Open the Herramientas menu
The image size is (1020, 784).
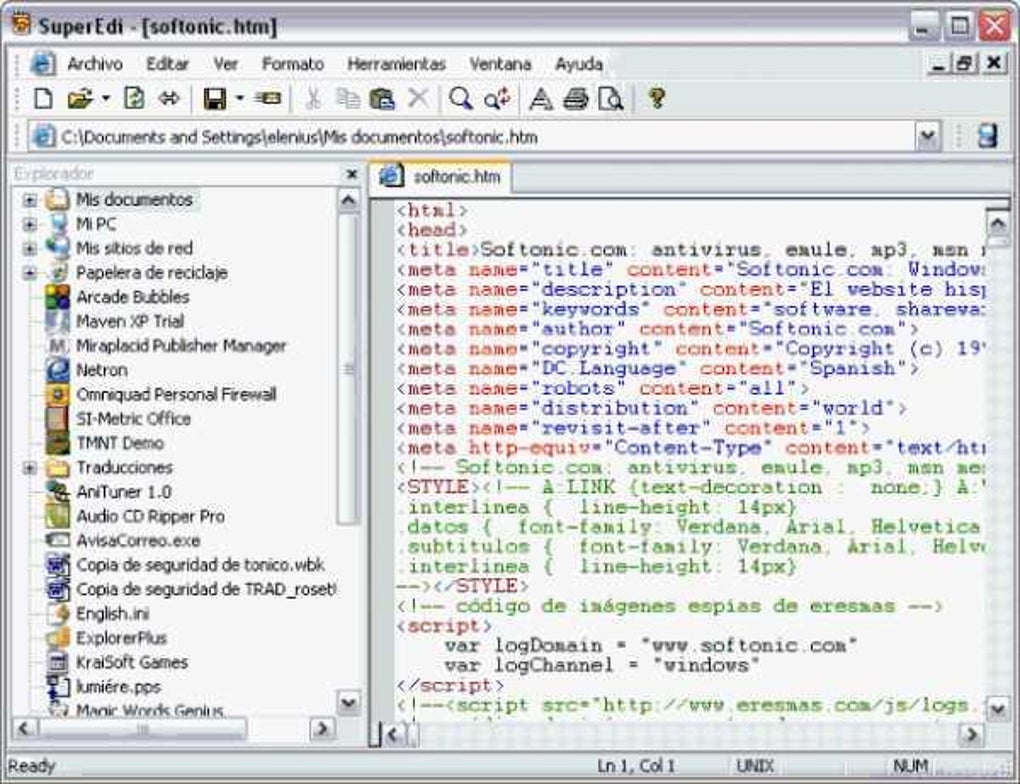point(396,64)
